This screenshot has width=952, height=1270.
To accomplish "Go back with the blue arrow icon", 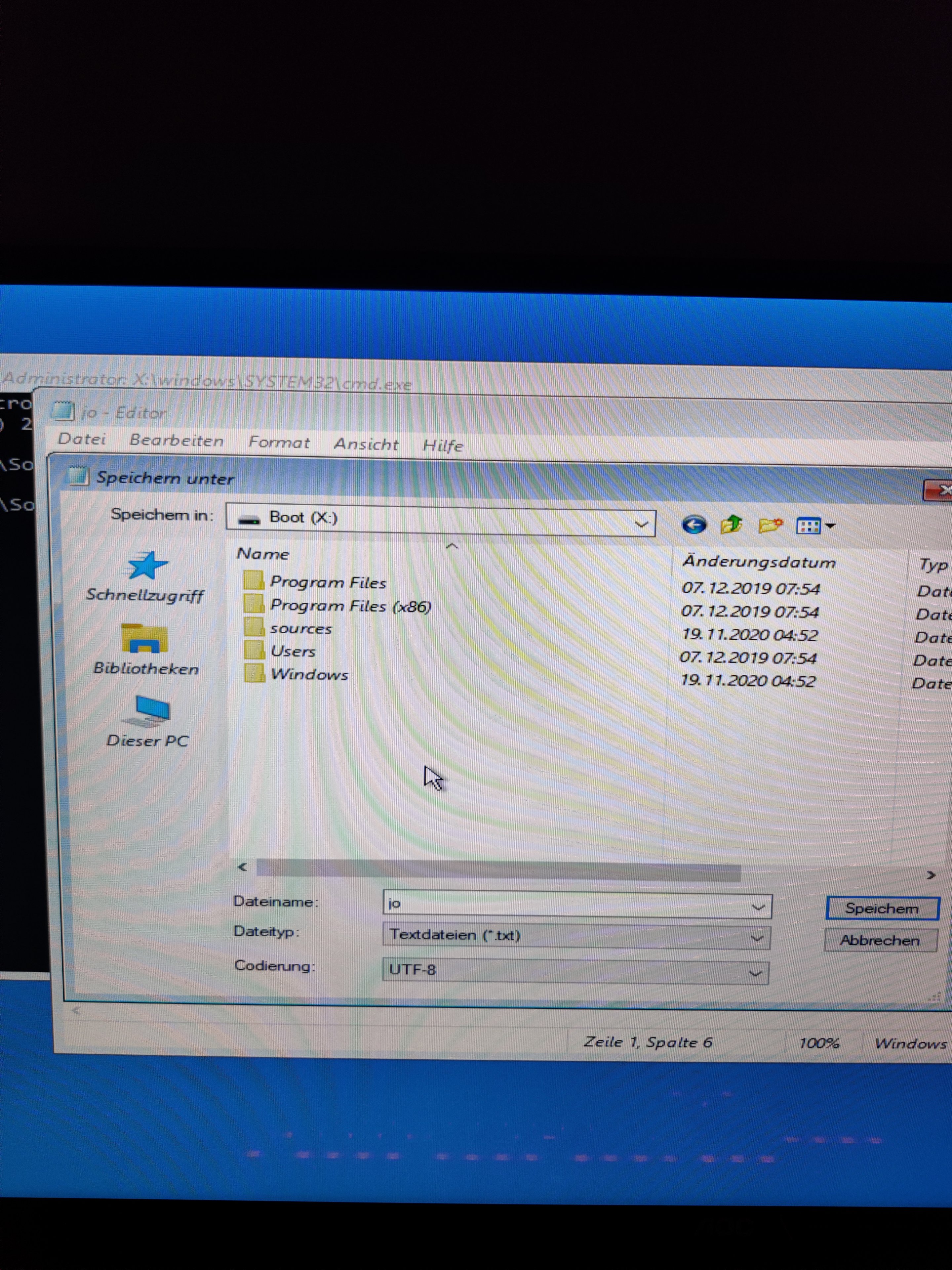I will coord(694,524).
